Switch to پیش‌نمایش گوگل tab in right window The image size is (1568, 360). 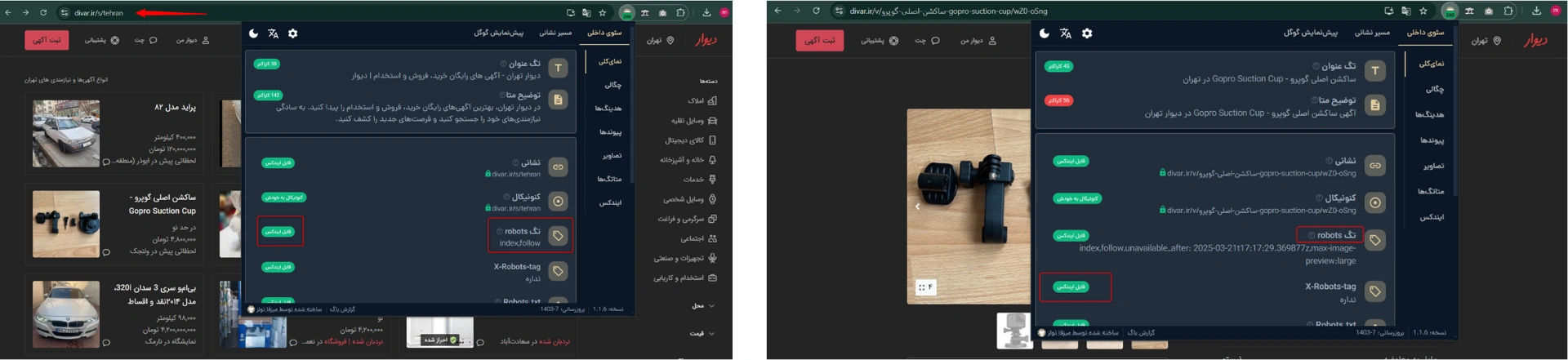1311,33
